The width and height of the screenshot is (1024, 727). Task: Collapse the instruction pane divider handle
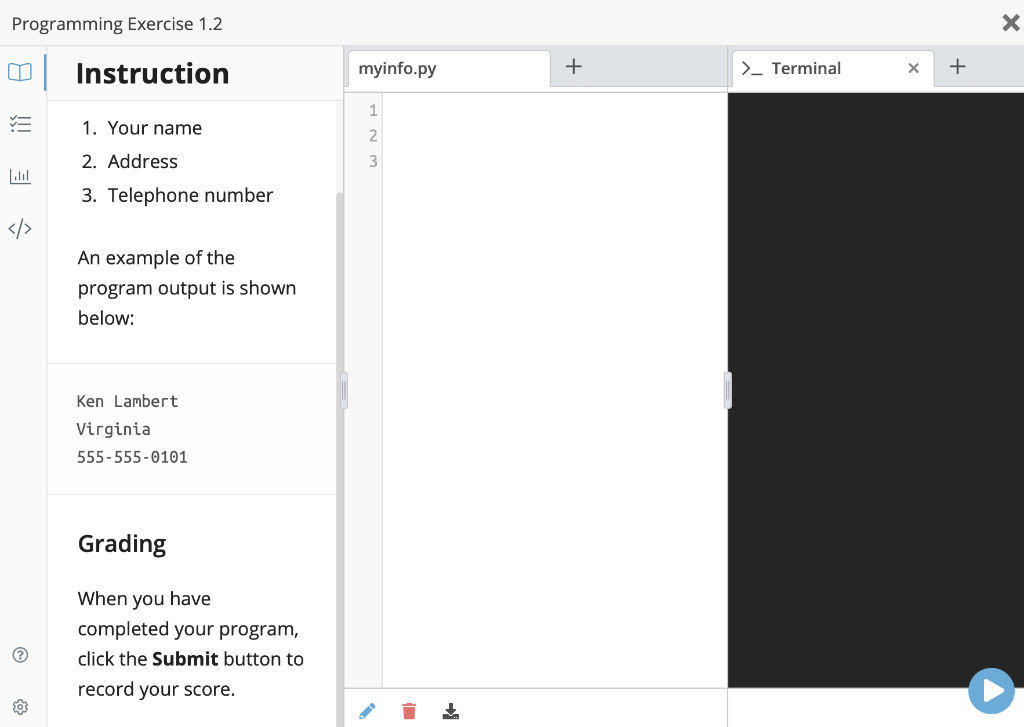tap(344, 390)
